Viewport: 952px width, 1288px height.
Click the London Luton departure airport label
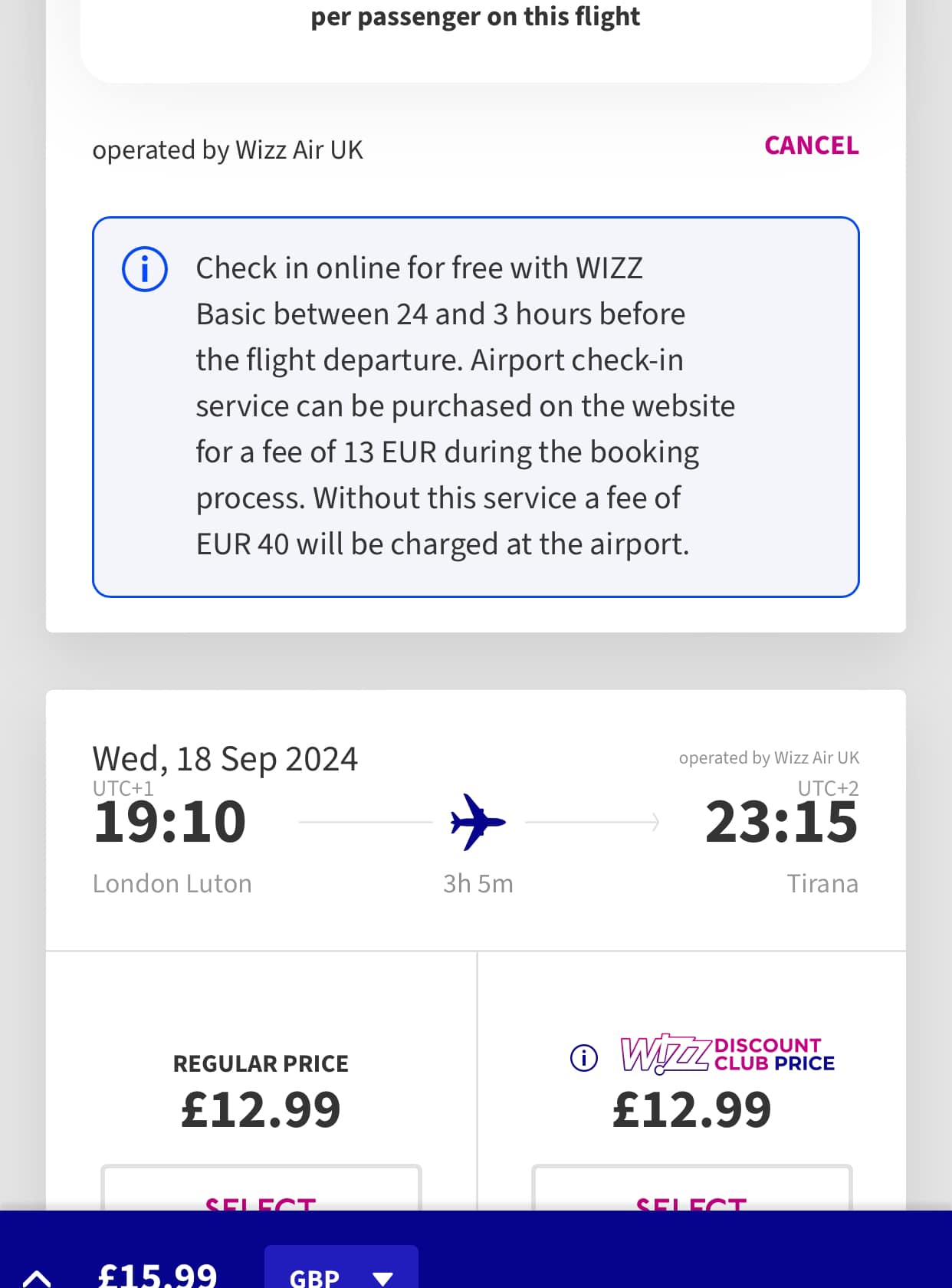[x=172, y=884]
